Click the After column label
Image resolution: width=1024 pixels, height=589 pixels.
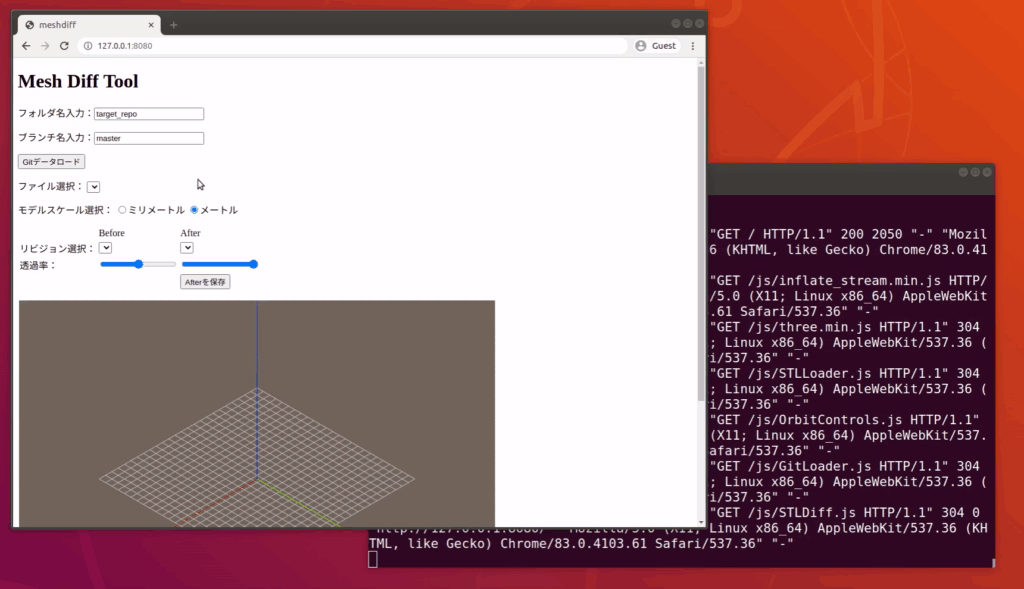pyautogui.click(x=190, y=233)
